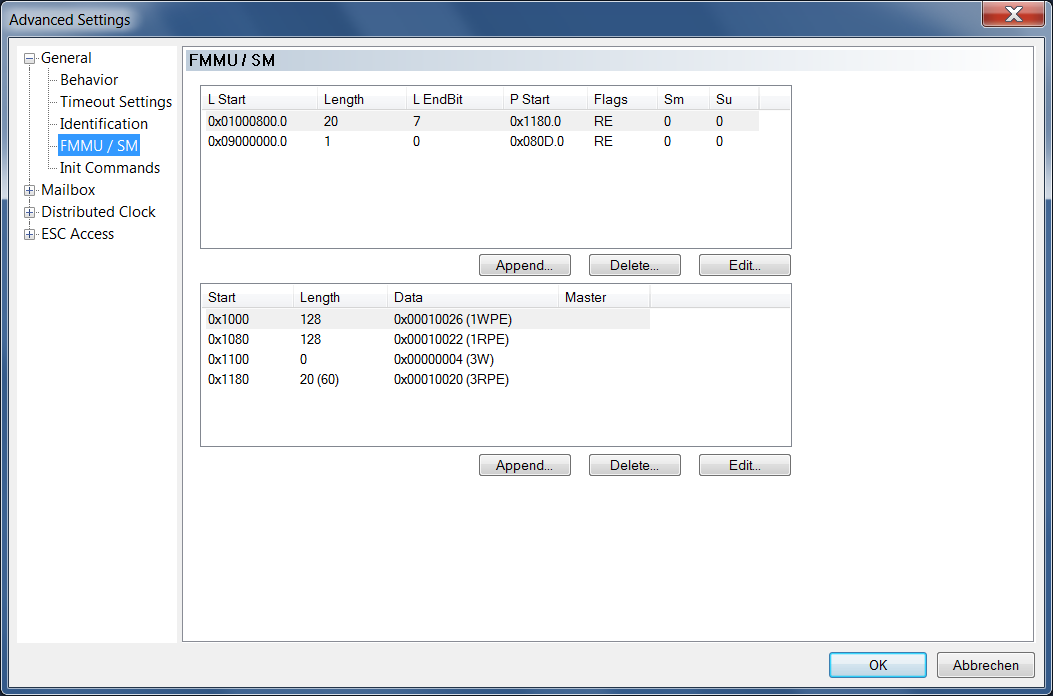Image resolution: width=1053 pixels, height=696 pixels.
Task: Select the ESC Access tree label
Action: tap(77, 234)
